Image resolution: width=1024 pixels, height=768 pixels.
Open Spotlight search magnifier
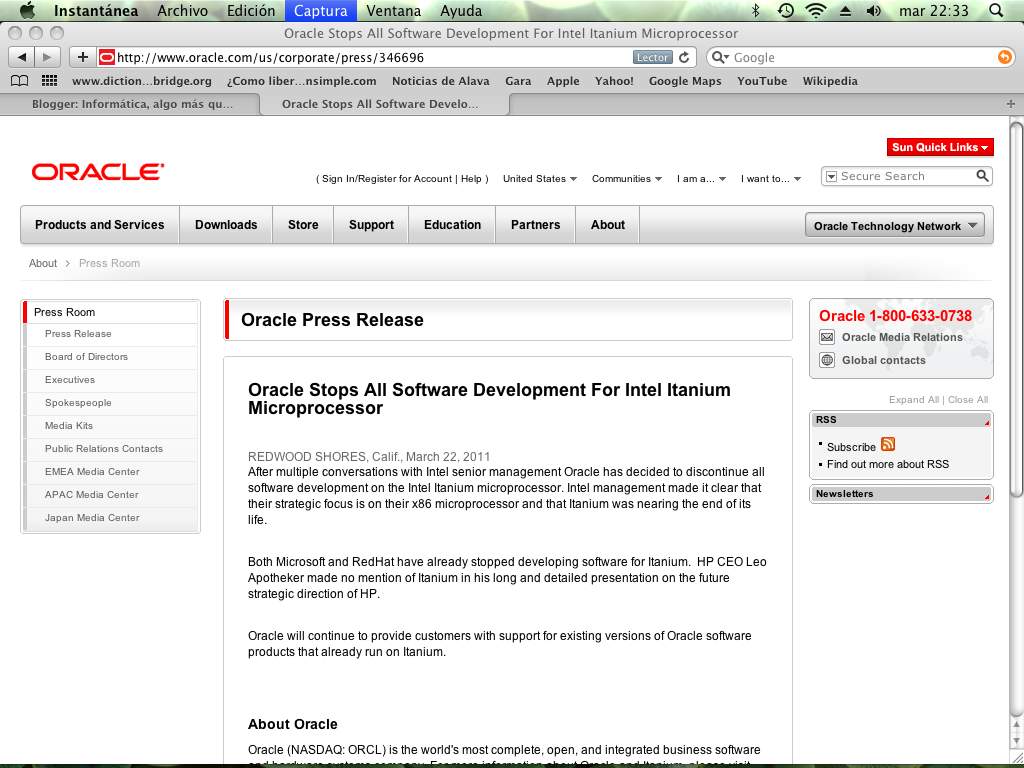[x=996, y=10]
